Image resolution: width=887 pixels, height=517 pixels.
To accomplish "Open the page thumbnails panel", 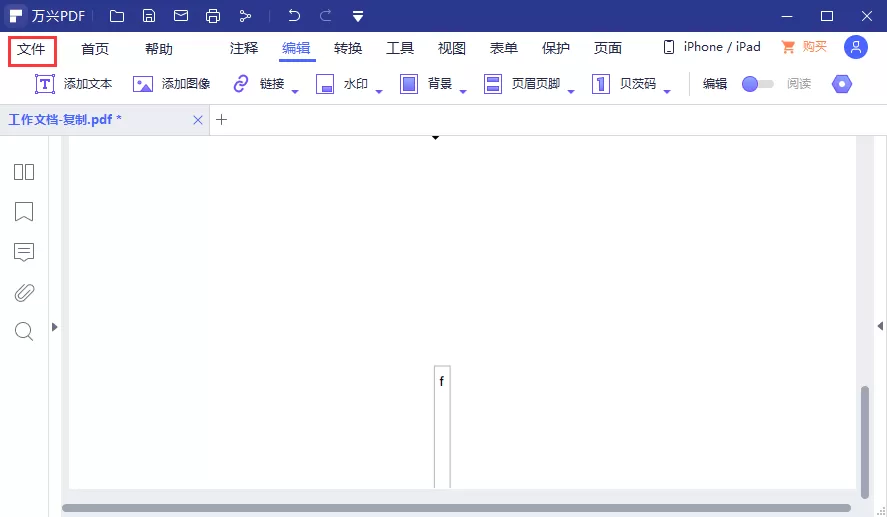I will [x=24, y=172].
